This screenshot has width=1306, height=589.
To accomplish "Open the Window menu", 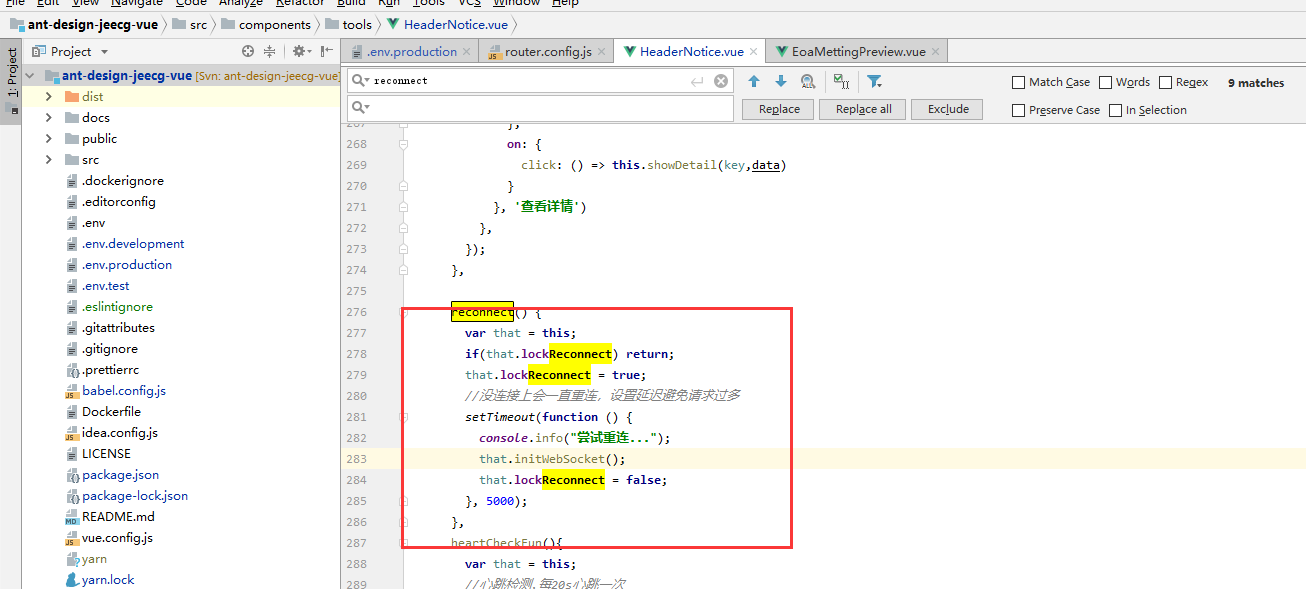I will click(x=517, y=3).
